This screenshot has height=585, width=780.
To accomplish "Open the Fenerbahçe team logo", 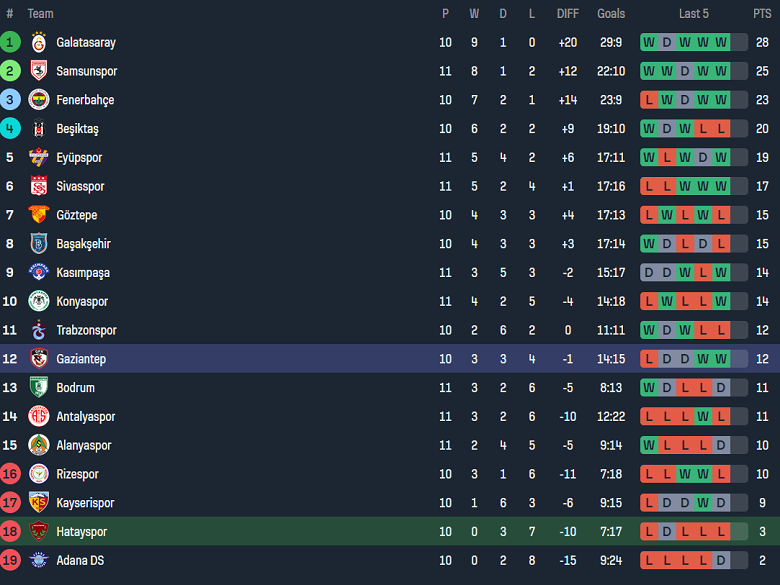I will tap(39, 100).
